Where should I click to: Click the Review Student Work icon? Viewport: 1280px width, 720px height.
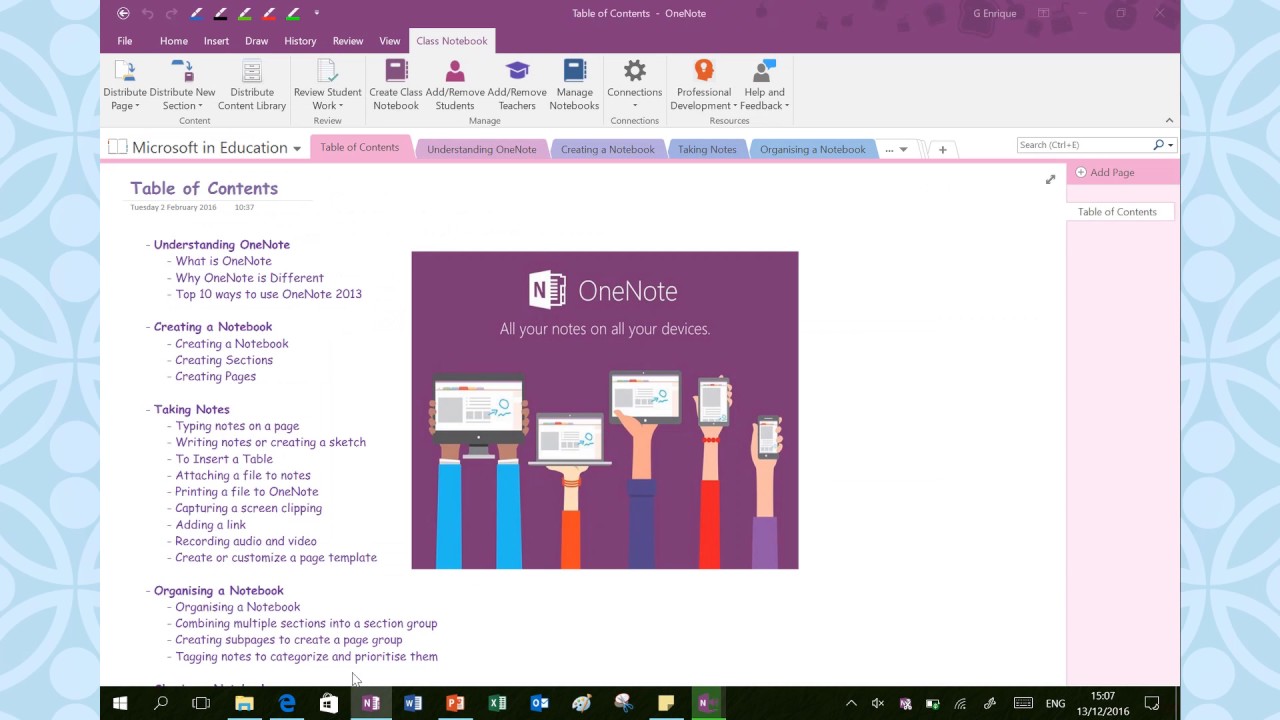pyautogui.click(x=327, y=71)
